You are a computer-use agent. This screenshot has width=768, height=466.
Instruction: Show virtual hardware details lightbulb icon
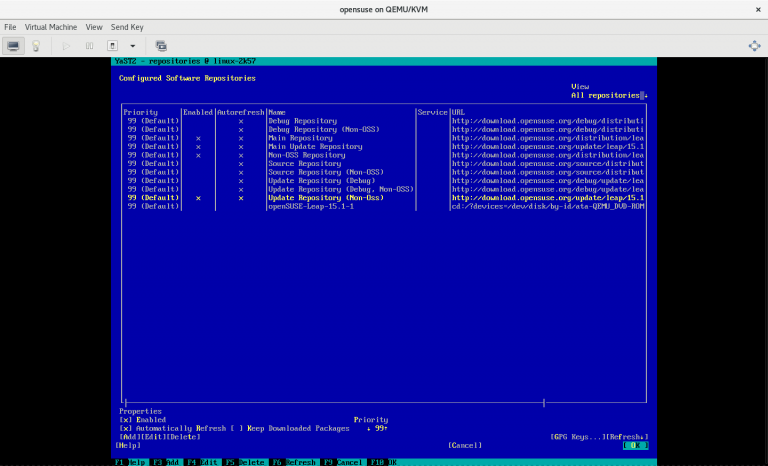[36, 46]
